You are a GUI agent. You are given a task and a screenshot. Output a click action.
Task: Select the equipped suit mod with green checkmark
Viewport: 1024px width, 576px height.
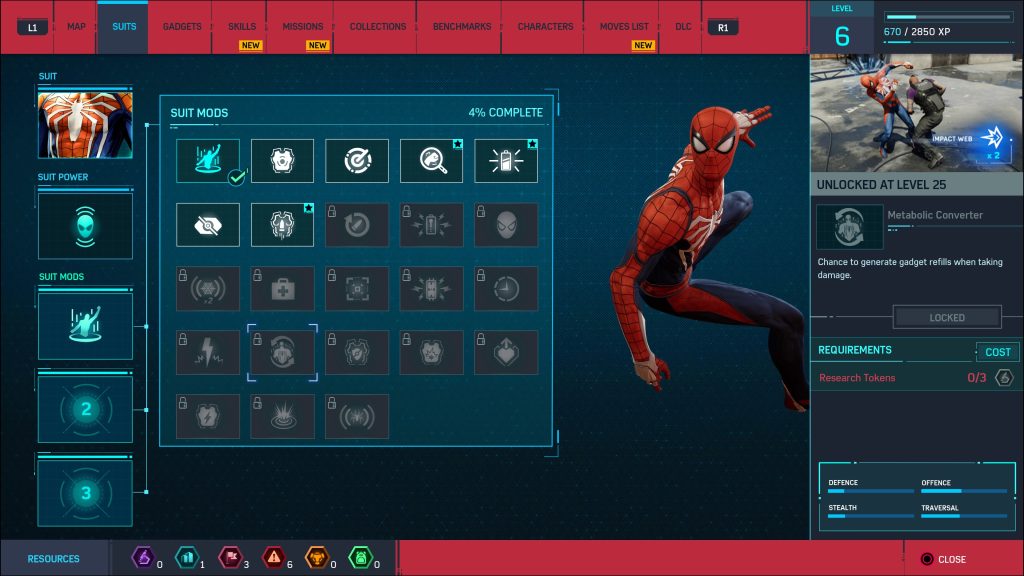(207, 160)
